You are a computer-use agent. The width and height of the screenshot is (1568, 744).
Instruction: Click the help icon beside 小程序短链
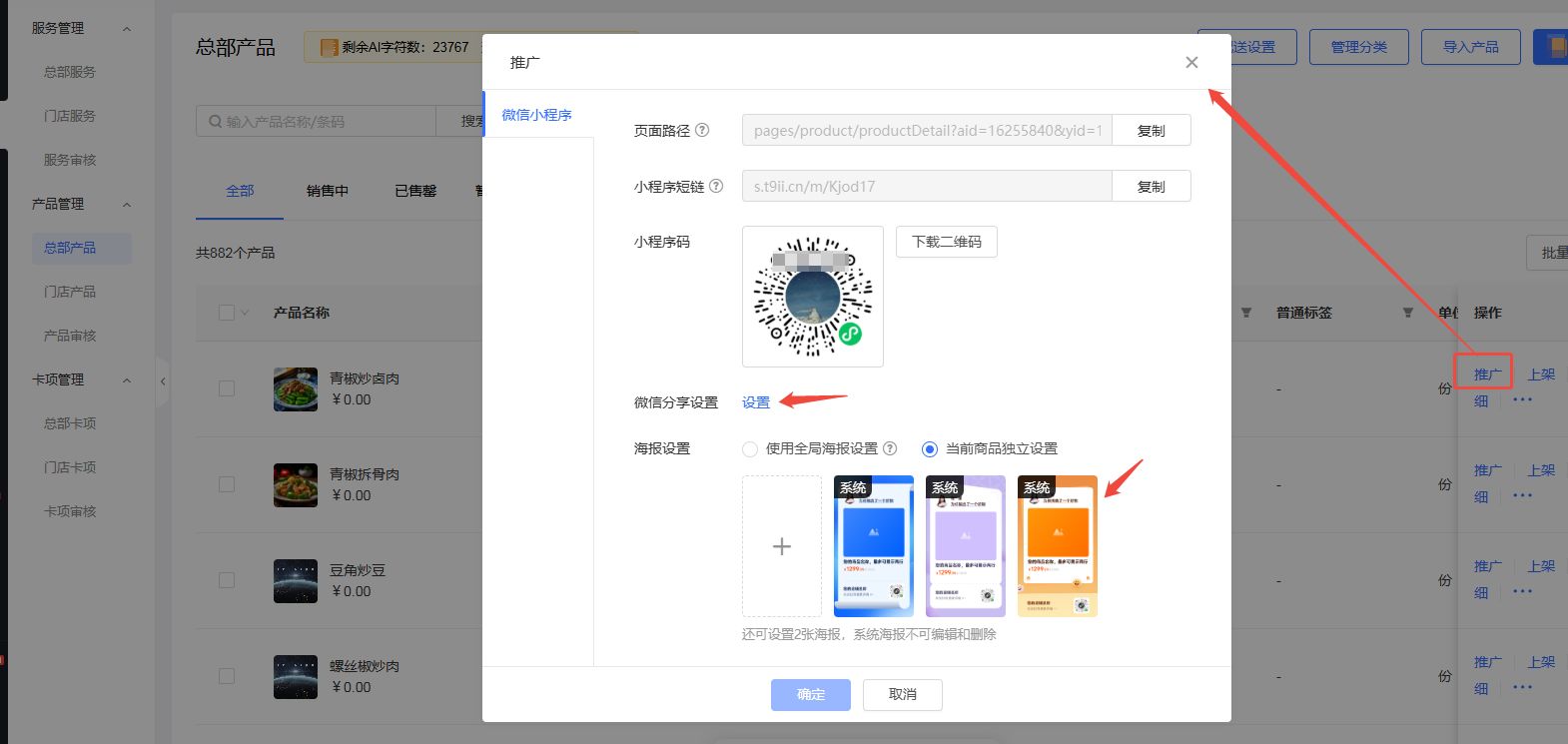(716, 187)
